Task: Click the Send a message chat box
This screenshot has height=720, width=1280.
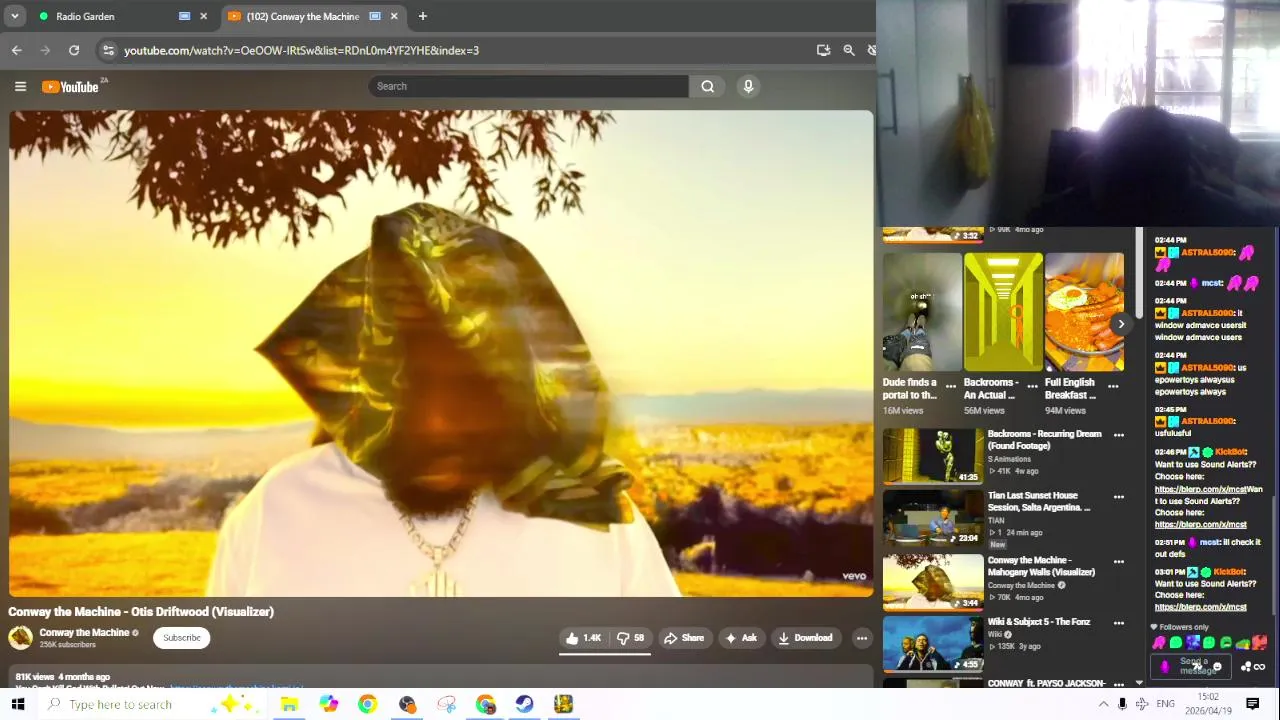Action: (1192, 666)
